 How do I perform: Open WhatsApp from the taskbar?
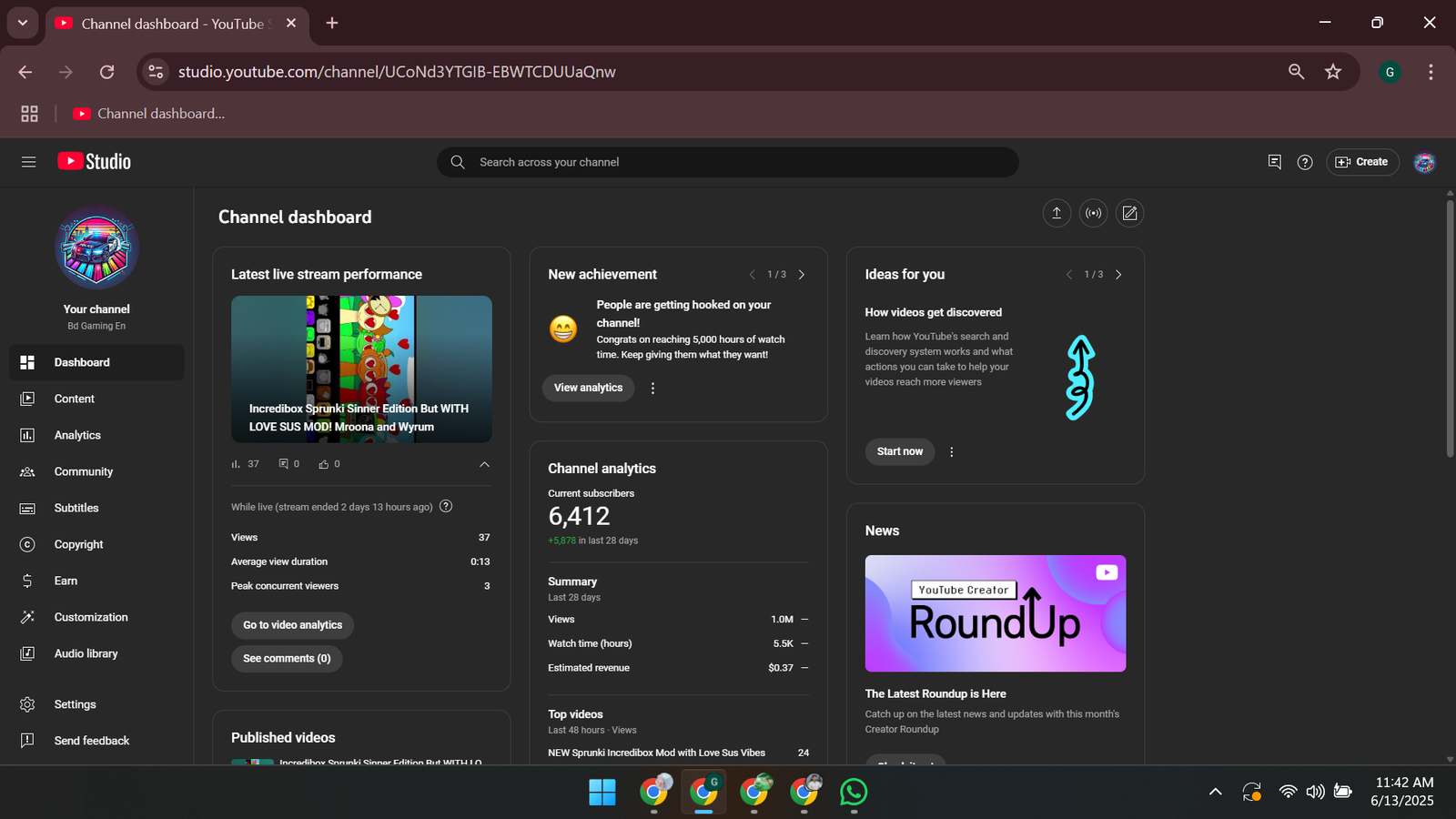[854, 792]
